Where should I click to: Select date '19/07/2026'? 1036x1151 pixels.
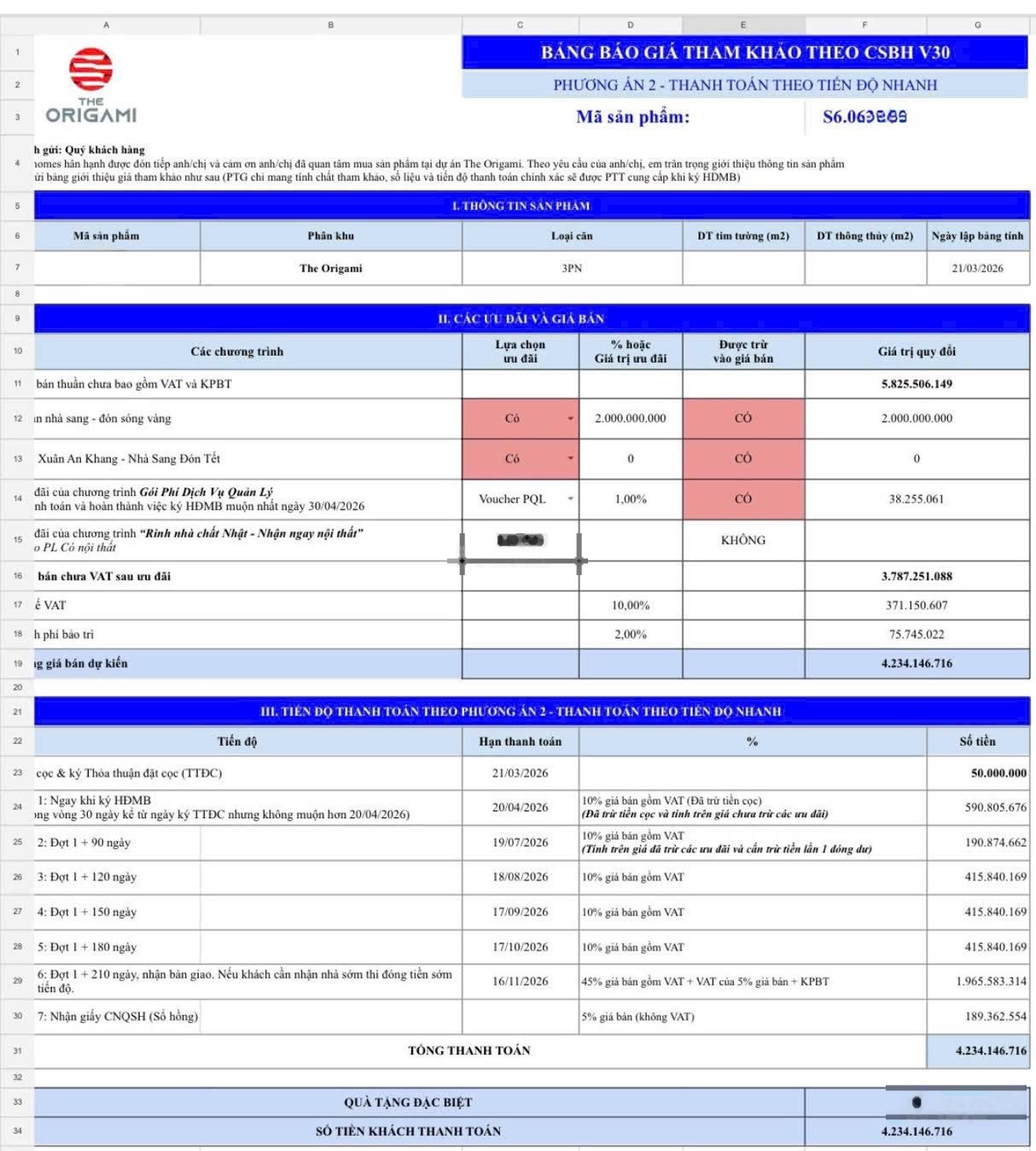(521, 842)
